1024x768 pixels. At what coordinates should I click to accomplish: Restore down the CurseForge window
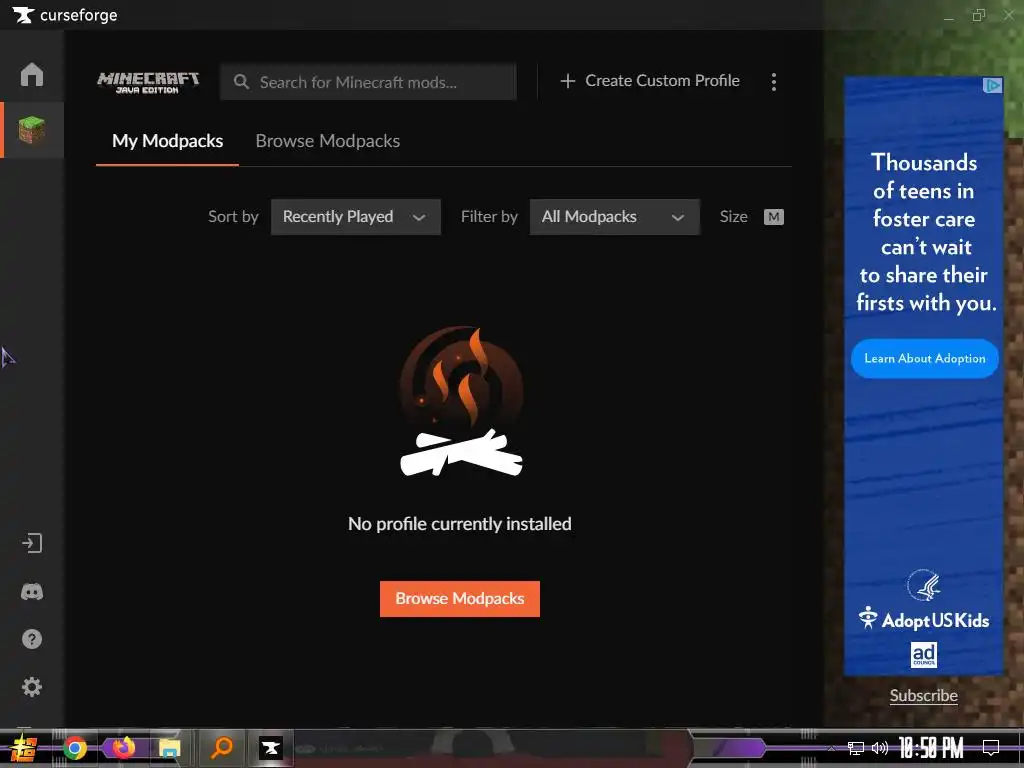pos(978,15)
